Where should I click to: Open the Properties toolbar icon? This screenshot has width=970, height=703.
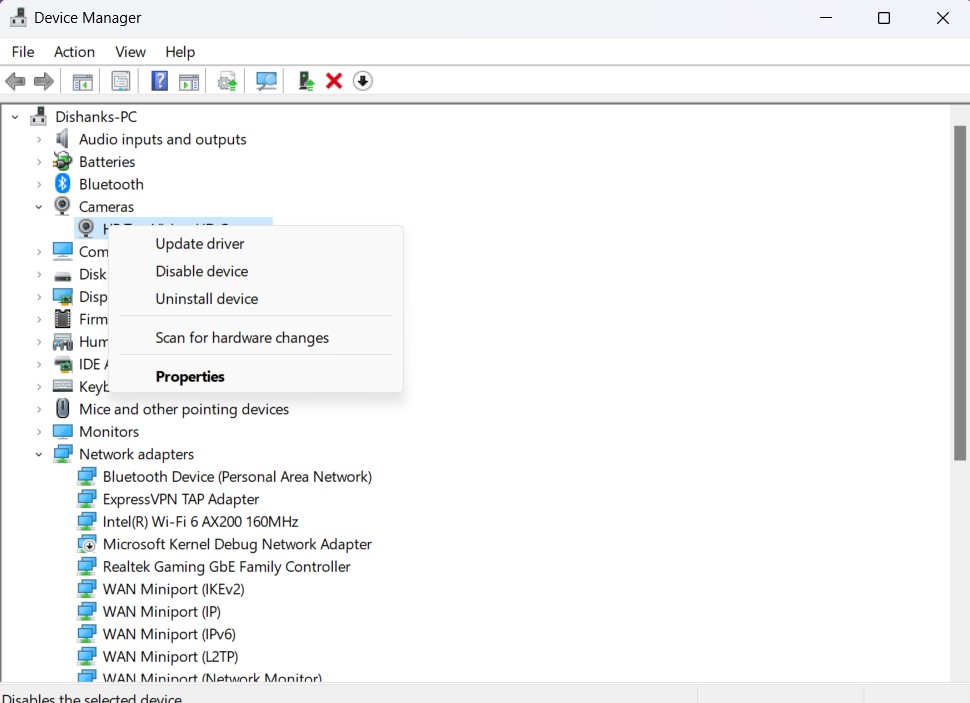coord(120,81)
